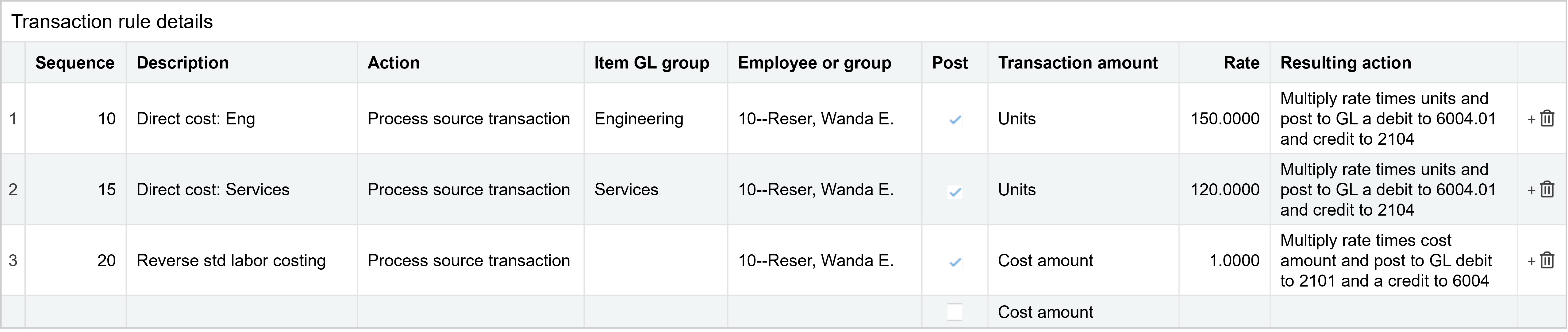This screenshot has width=1568, height=332.
Task: Select row number 2 header
Action: [13, 189]
